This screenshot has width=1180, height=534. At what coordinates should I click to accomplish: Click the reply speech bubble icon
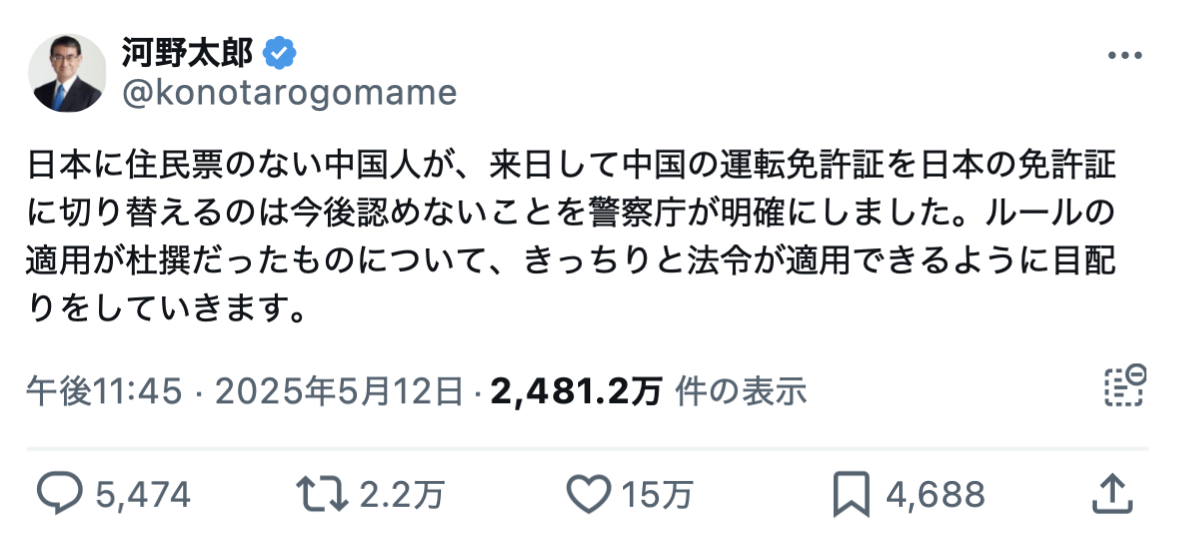coord(59,493)
